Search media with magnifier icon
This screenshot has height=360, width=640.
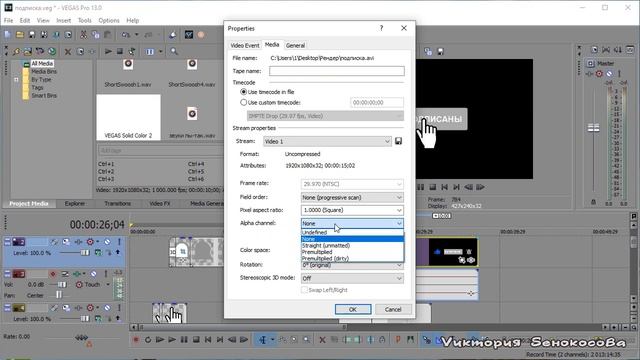[174, 52]
